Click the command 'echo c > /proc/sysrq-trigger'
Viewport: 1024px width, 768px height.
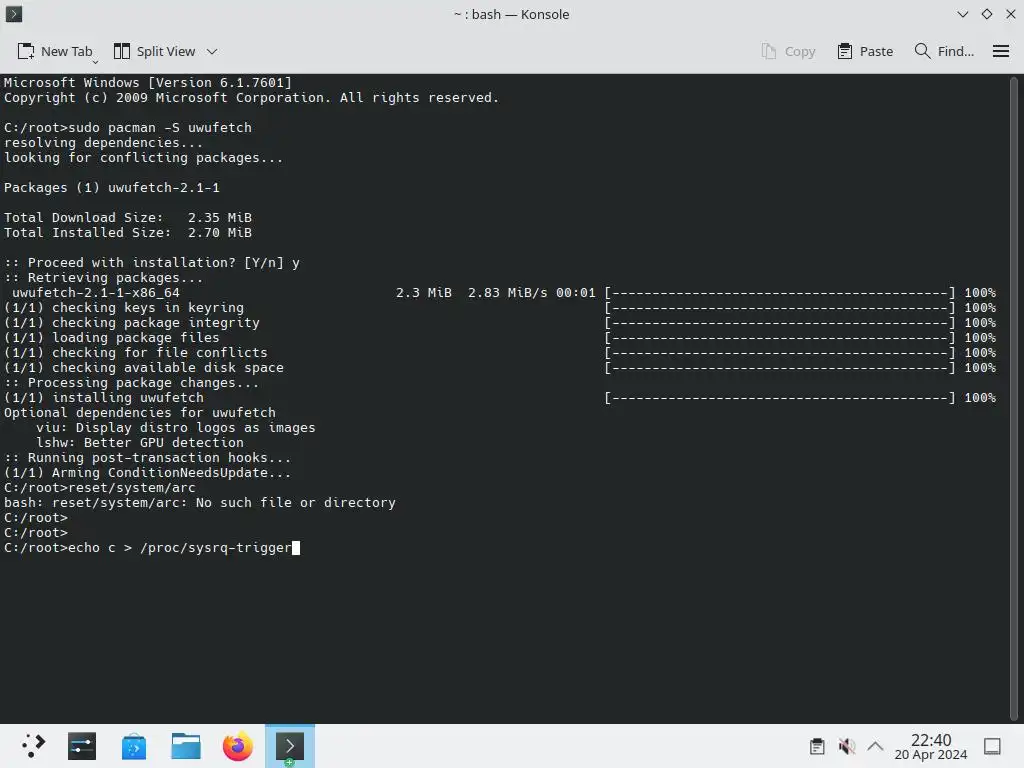(180, 548)
